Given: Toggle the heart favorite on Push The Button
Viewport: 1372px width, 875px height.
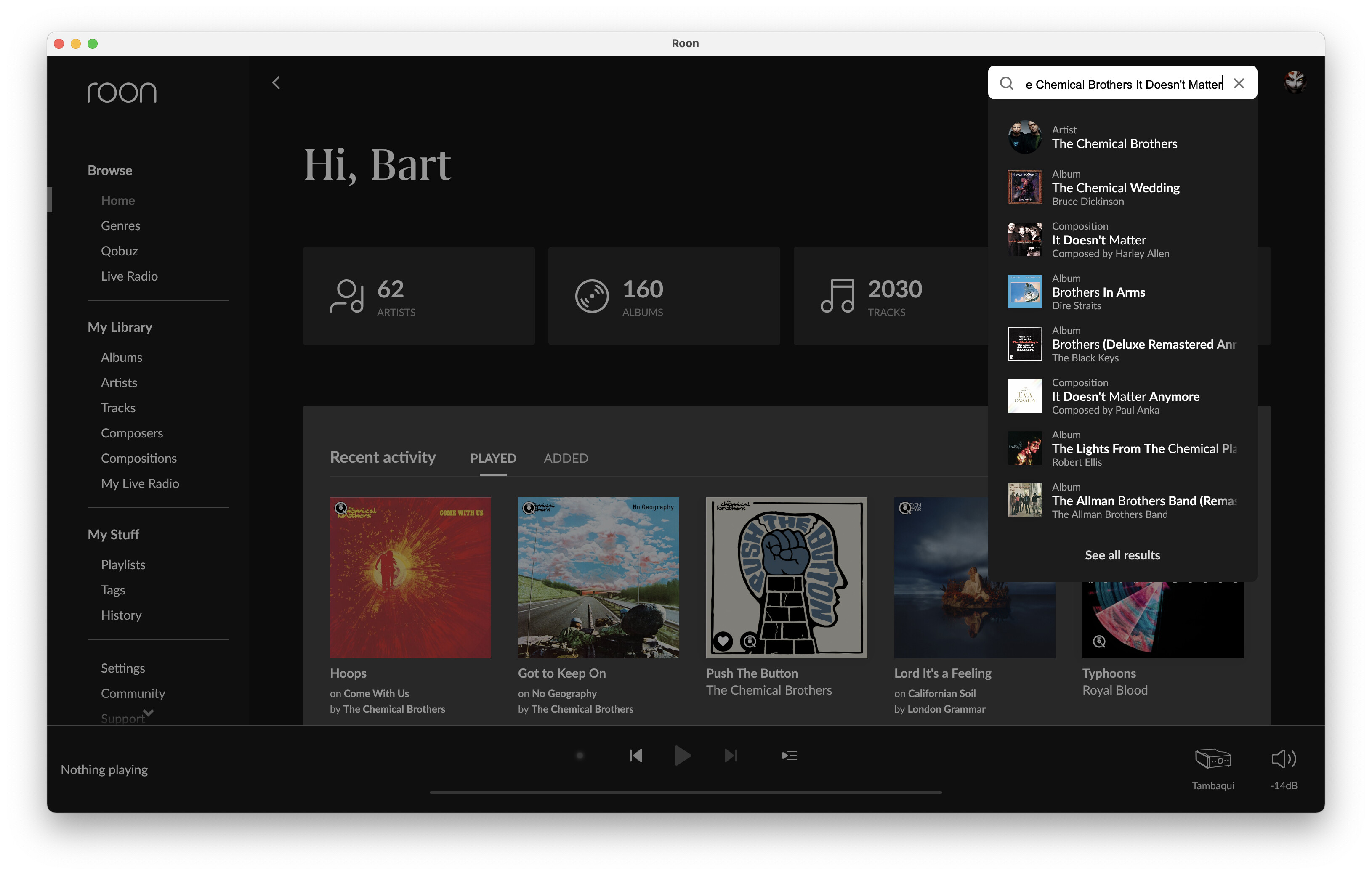Looking at the screenshot, I should pos(723,641).
